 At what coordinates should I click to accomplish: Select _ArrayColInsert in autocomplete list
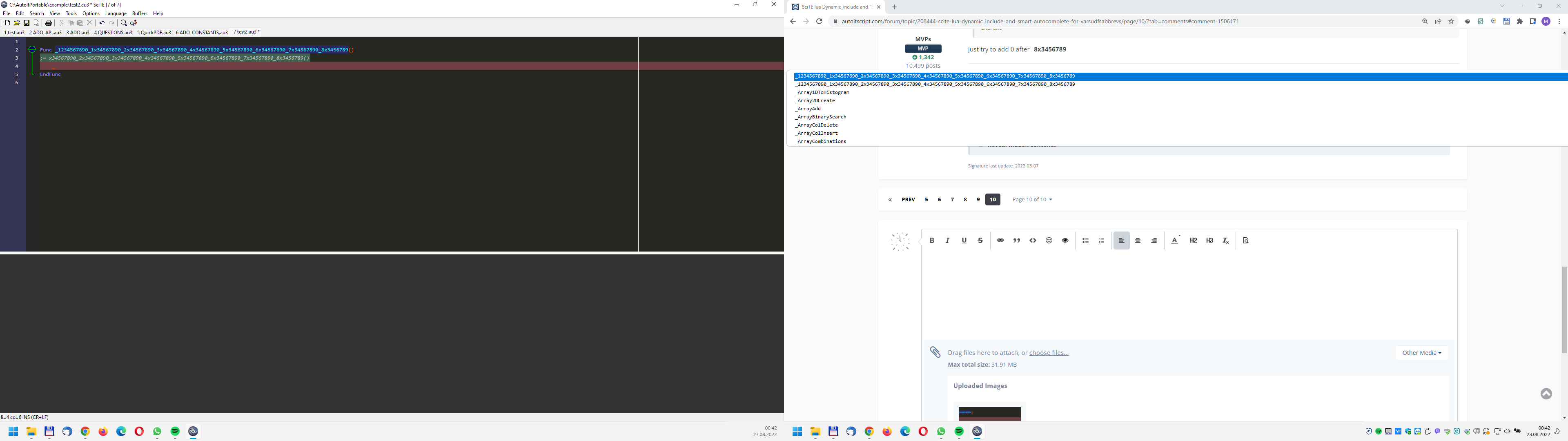click(816, 134)
